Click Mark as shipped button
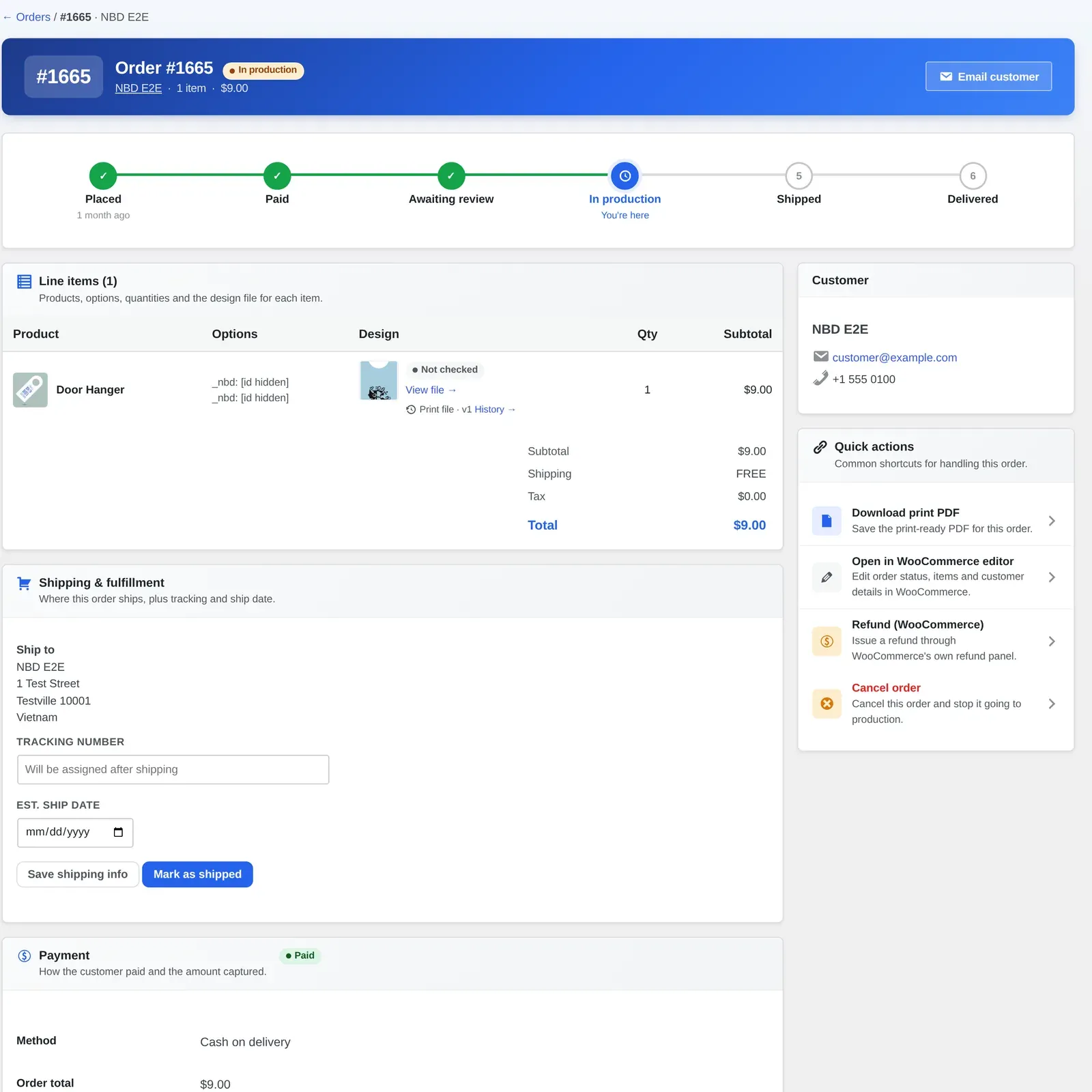 (x=197, y=874)
